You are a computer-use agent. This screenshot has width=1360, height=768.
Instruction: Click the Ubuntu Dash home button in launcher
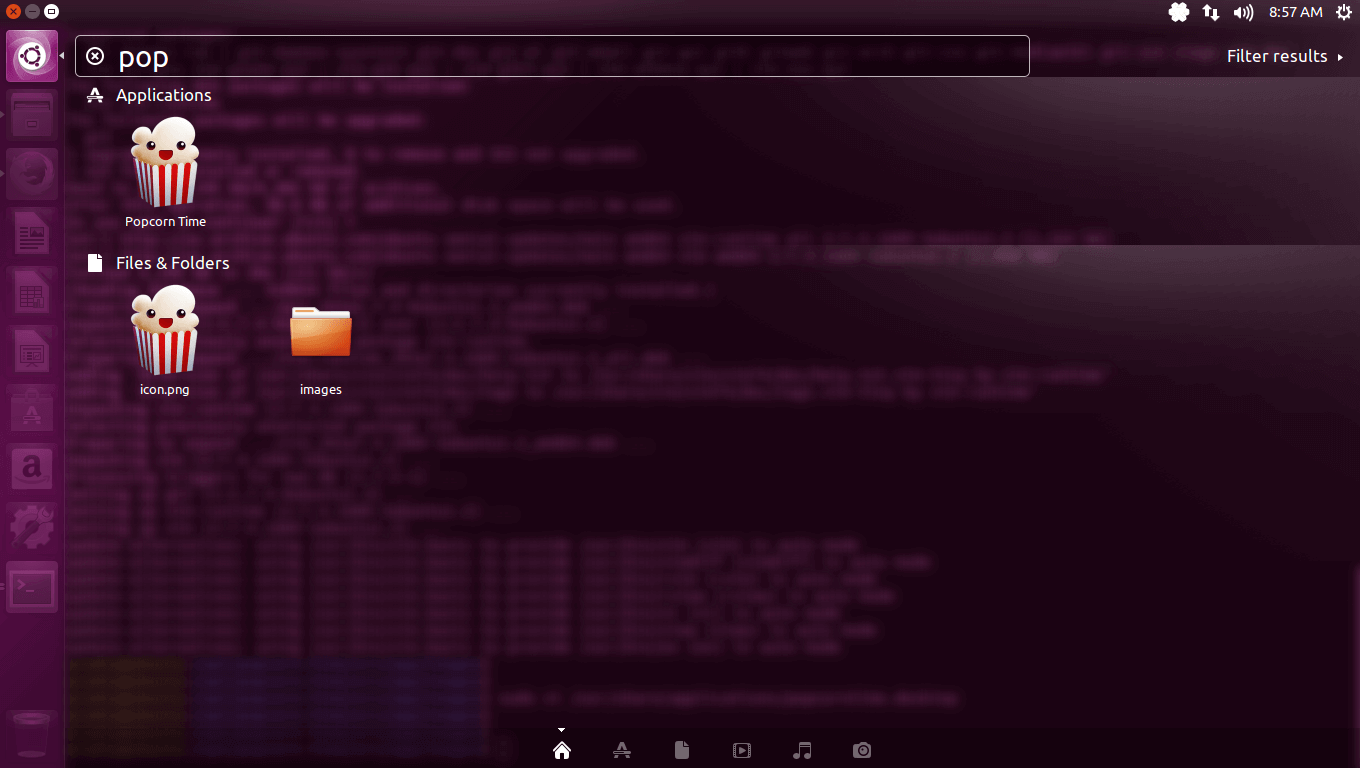click(x=32, y=56)
